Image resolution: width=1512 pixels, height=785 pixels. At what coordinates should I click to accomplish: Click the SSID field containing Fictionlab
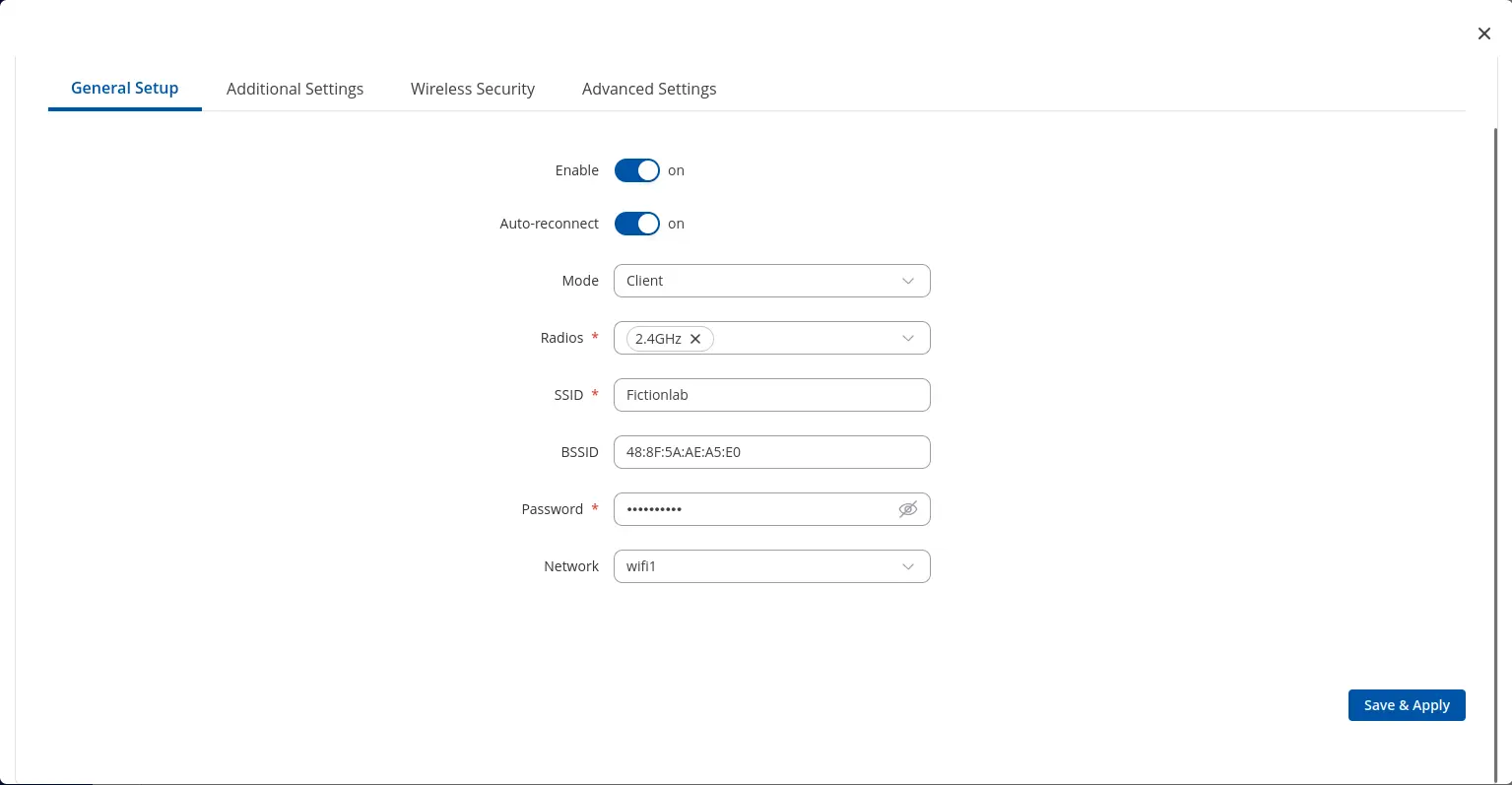(771, 395)
